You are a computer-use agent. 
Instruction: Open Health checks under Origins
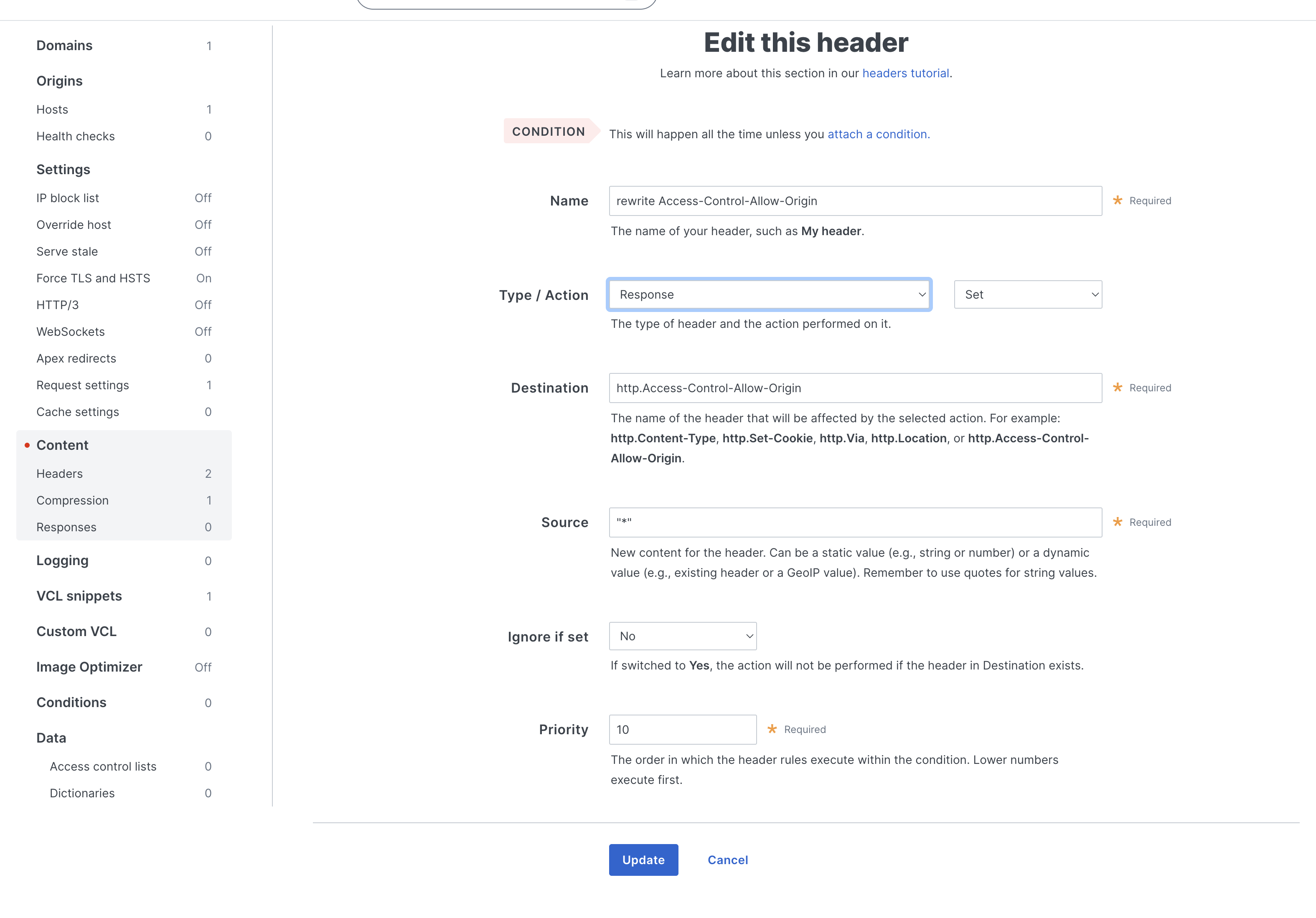pos(75,137)
